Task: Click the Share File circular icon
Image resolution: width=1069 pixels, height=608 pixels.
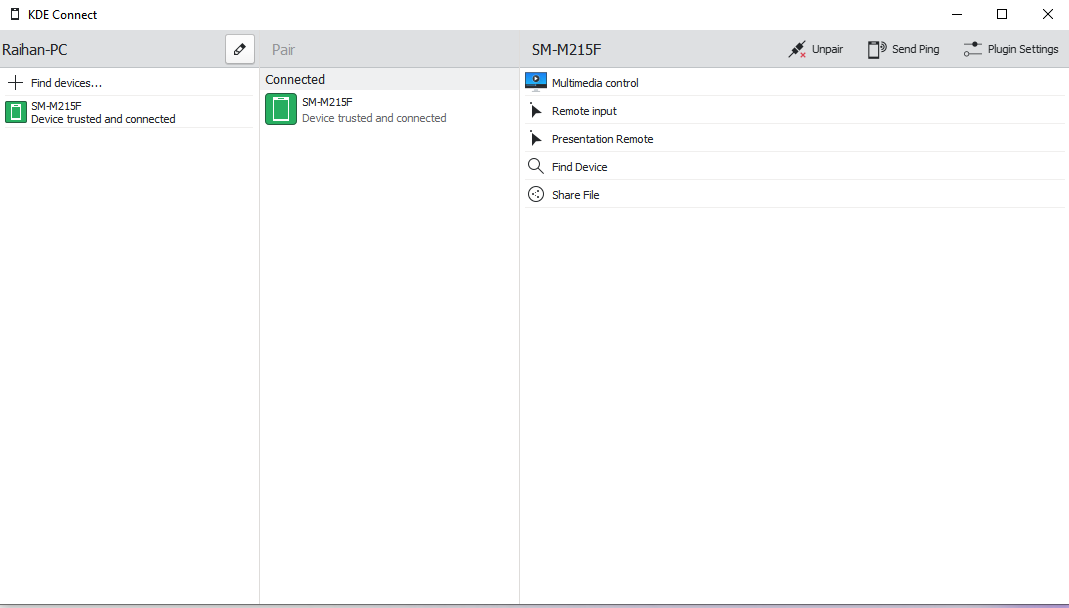Action: pos(536,194)
